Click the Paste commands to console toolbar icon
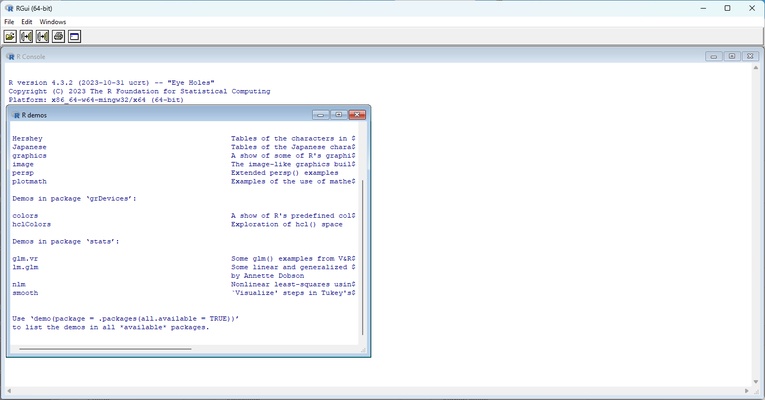 (42, 37)
